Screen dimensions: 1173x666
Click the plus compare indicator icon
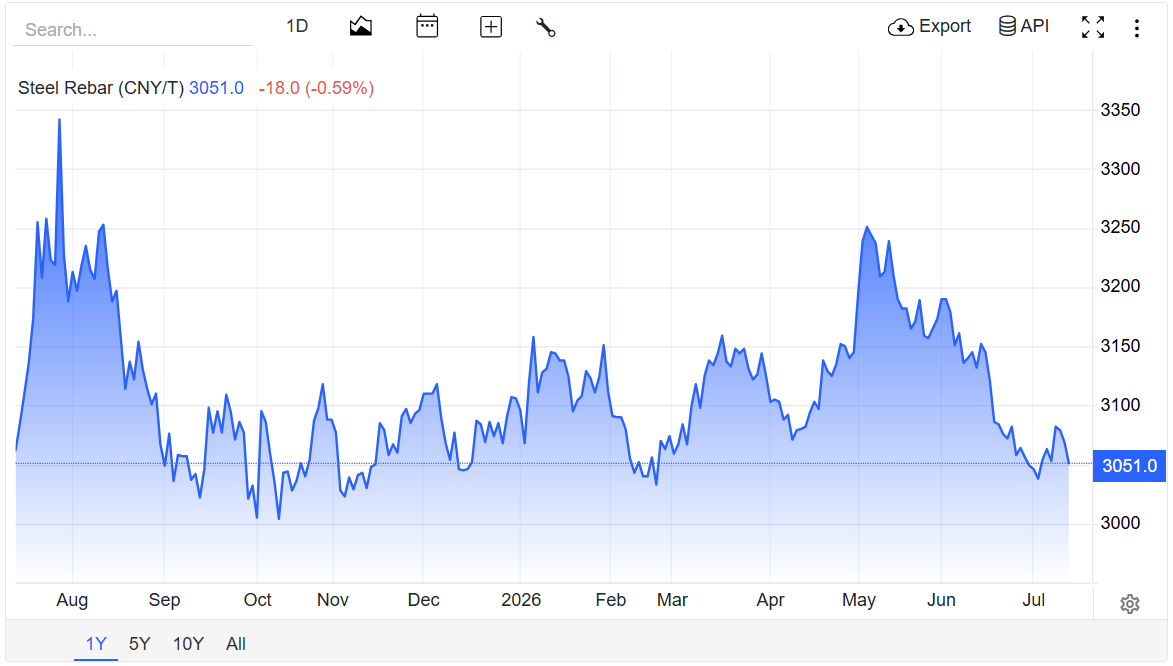click(x=491, y=27)
